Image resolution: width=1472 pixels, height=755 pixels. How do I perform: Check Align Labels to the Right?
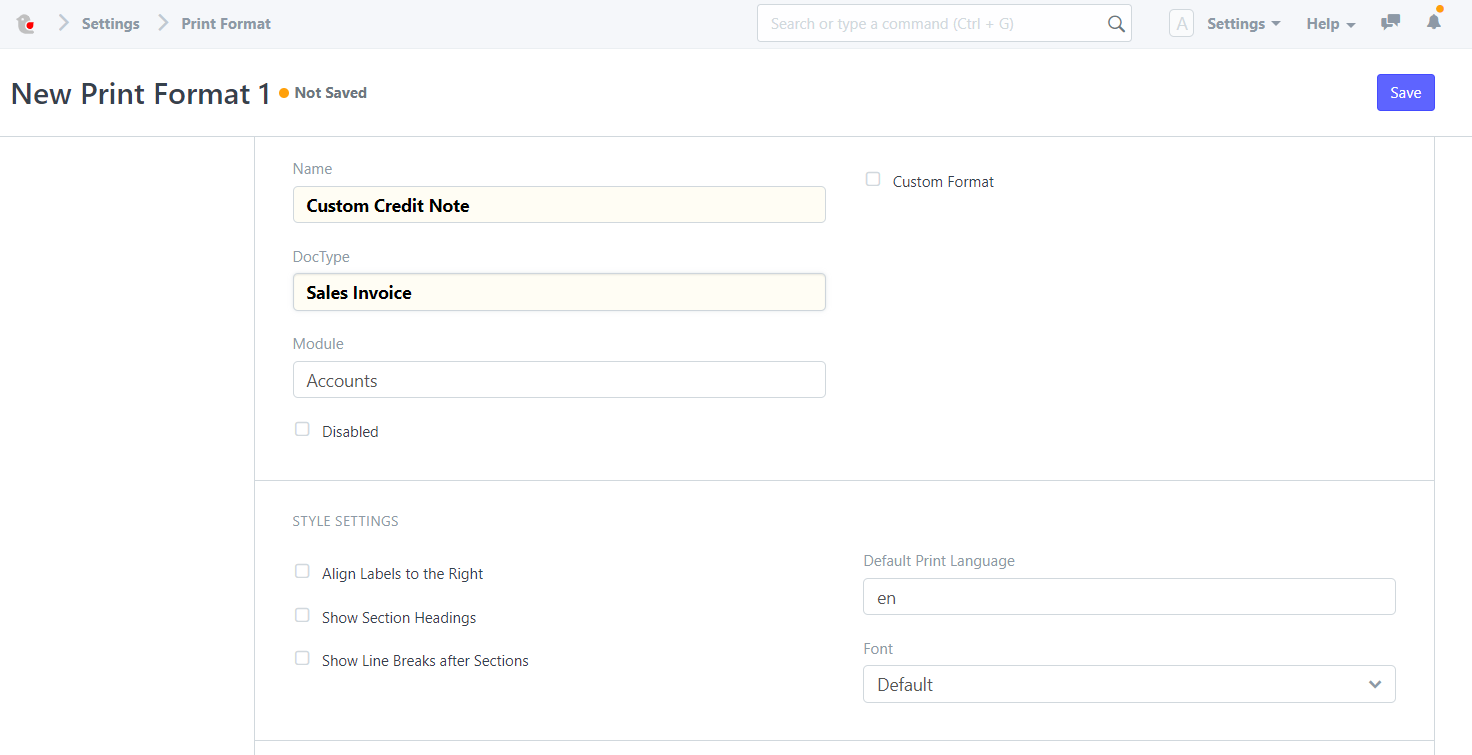(x=302, y=571)
